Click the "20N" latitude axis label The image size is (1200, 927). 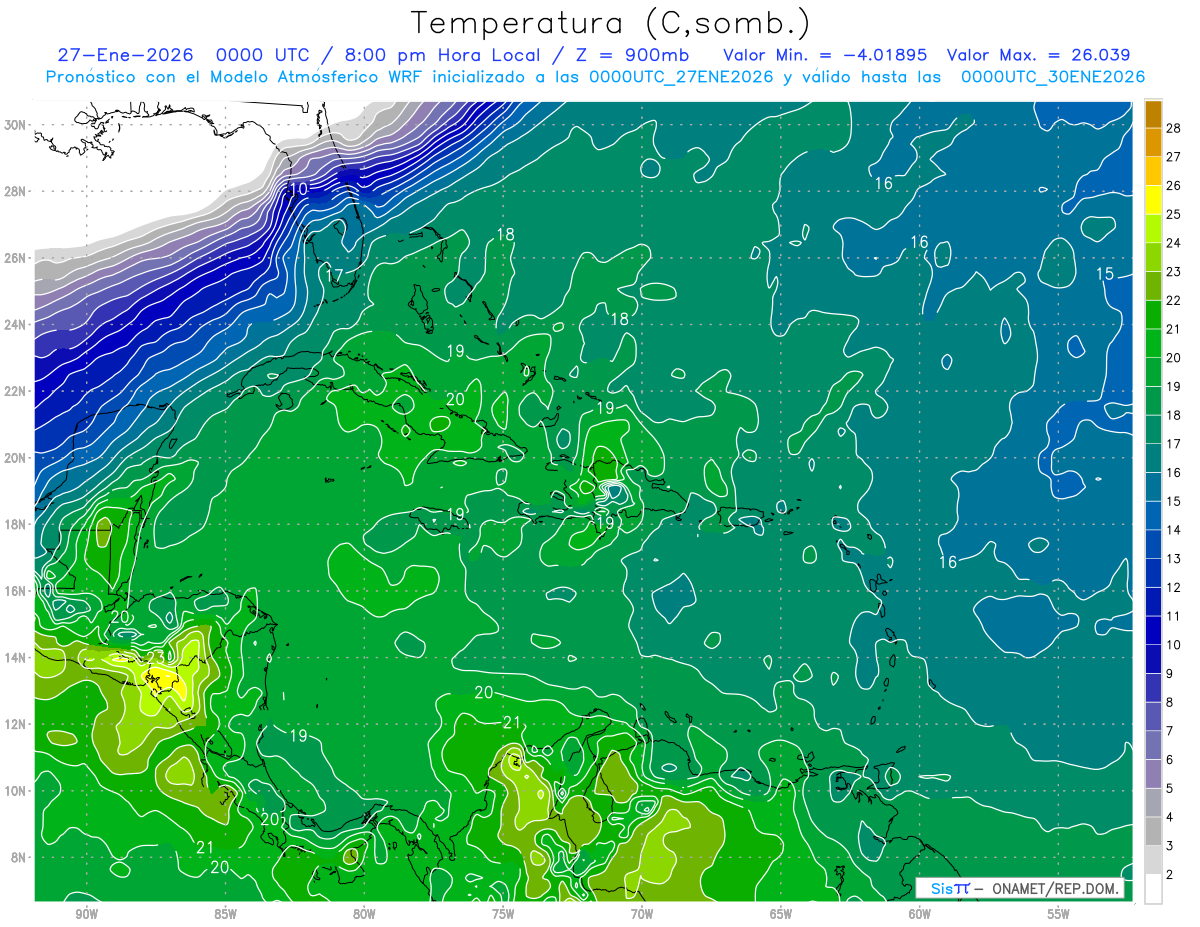(15, 458)
